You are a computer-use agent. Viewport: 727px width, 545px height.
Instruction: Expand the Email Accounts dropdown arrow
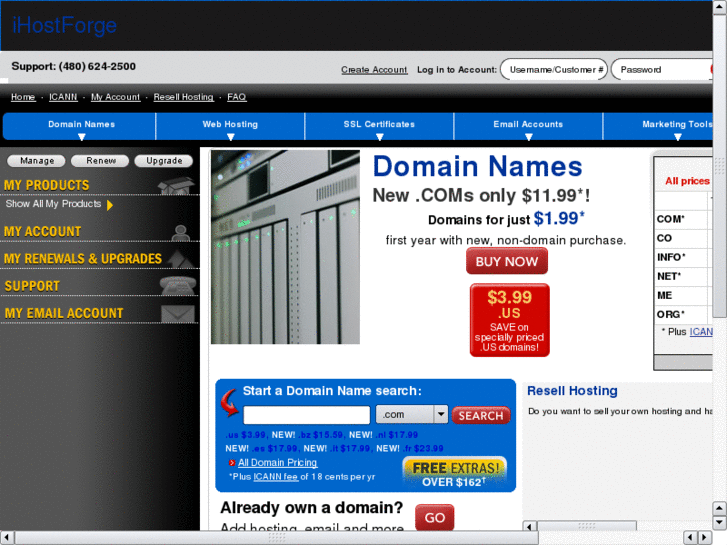[528, 137]
